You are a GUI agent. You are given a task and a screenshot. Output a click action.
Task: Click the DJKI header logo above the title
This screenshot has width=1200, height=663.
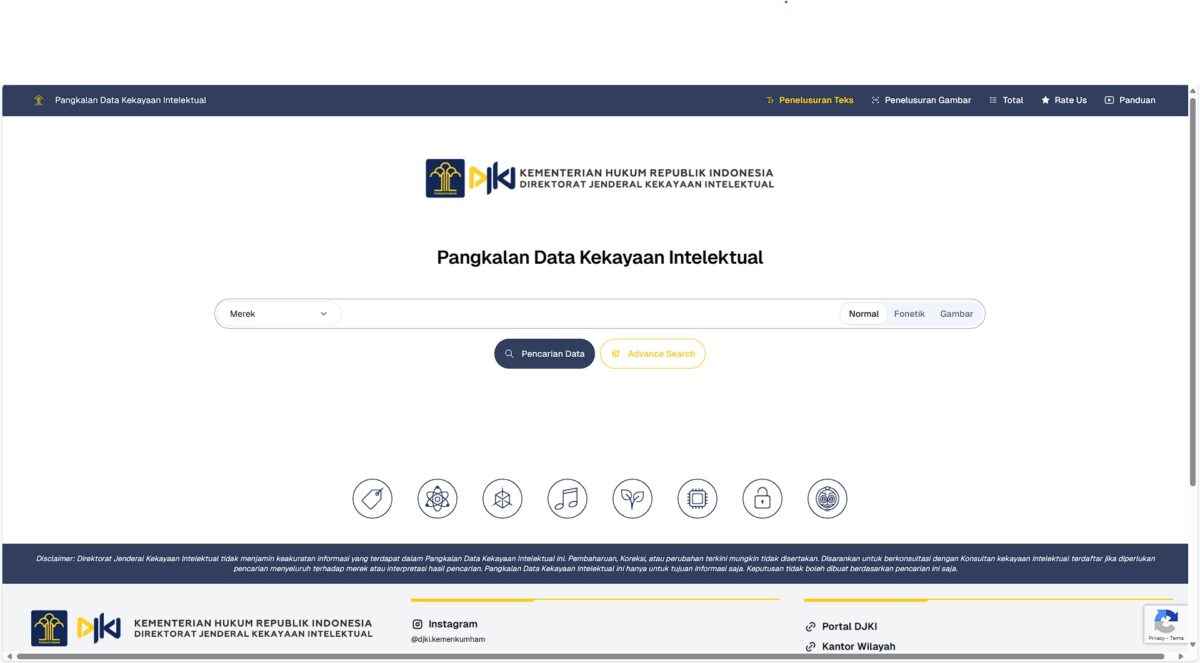click(600, 178)
